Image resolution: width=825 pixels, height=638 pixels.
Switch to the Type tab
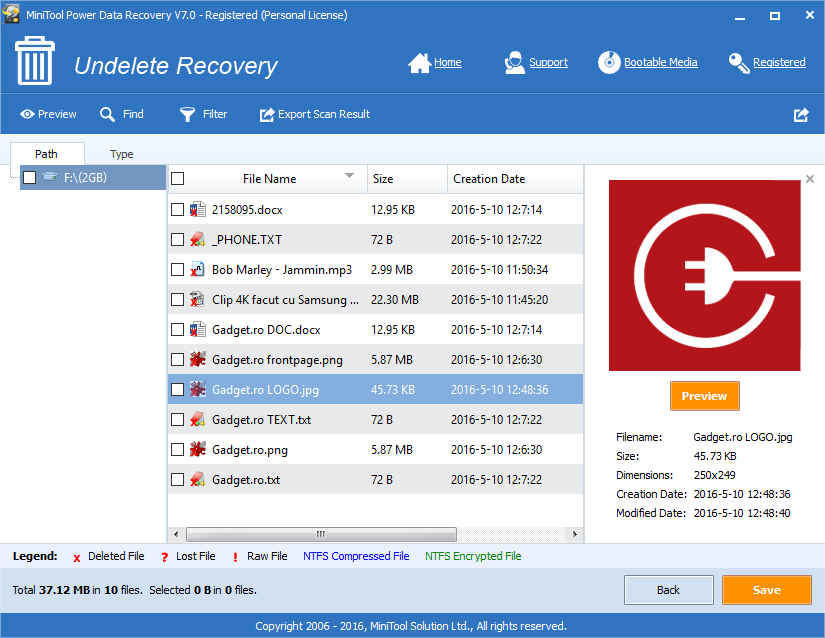122,154
